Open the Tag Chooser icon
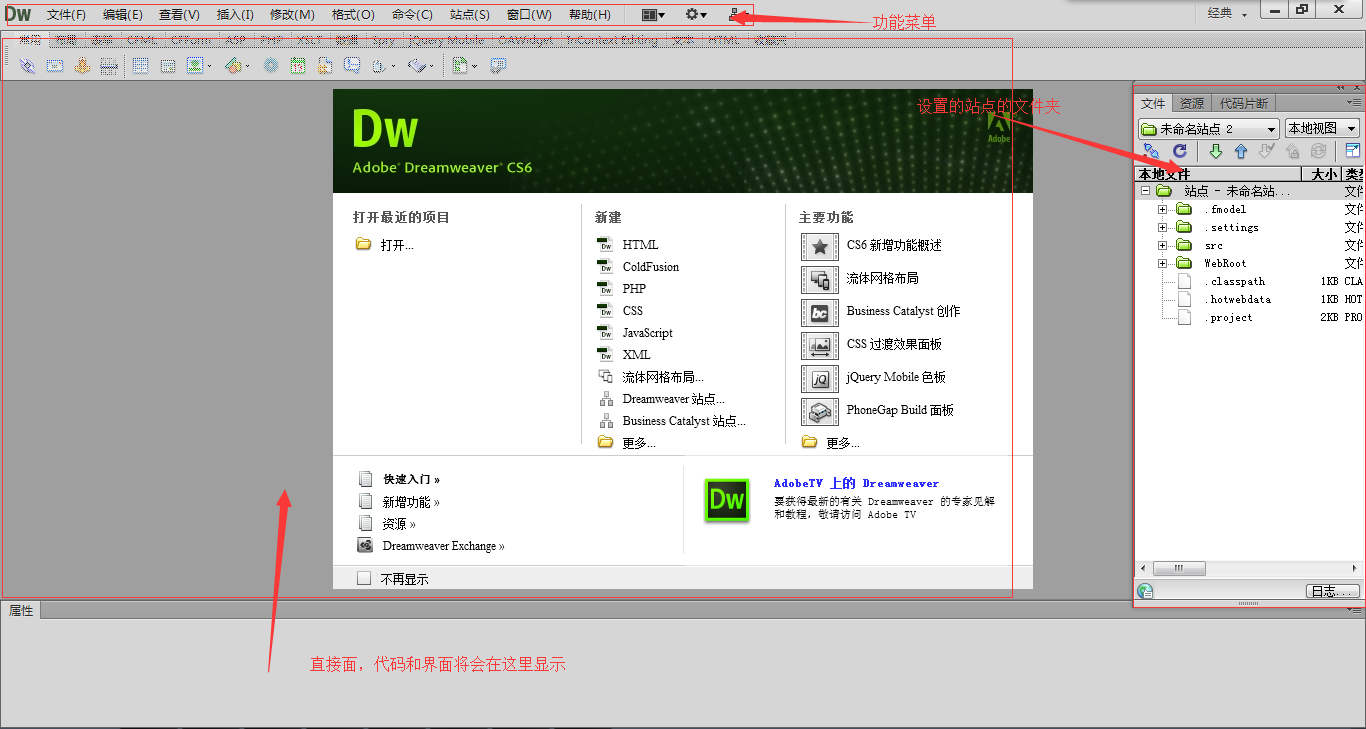The height and width of the screenshot is (729, 1366). pyautogui.click(x=497, y=66)
